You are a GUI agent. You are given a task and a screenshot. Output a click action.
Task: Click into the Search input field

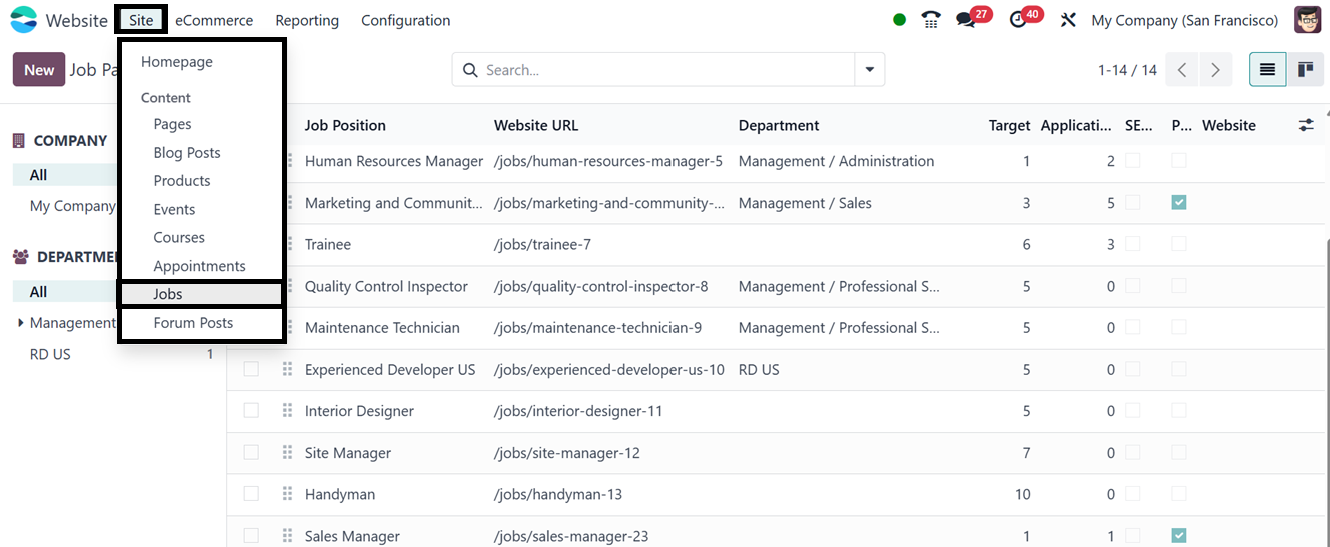pos(665,70)
